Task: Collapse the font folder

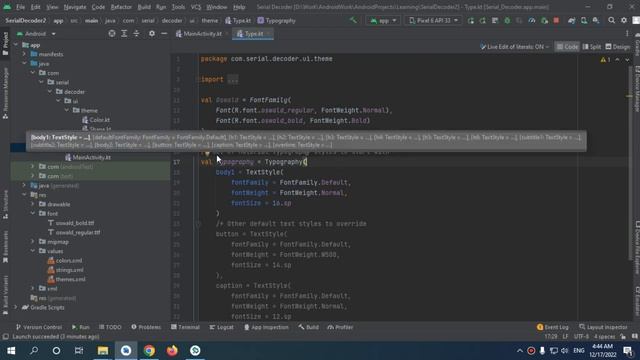Action: coord(33,213)
